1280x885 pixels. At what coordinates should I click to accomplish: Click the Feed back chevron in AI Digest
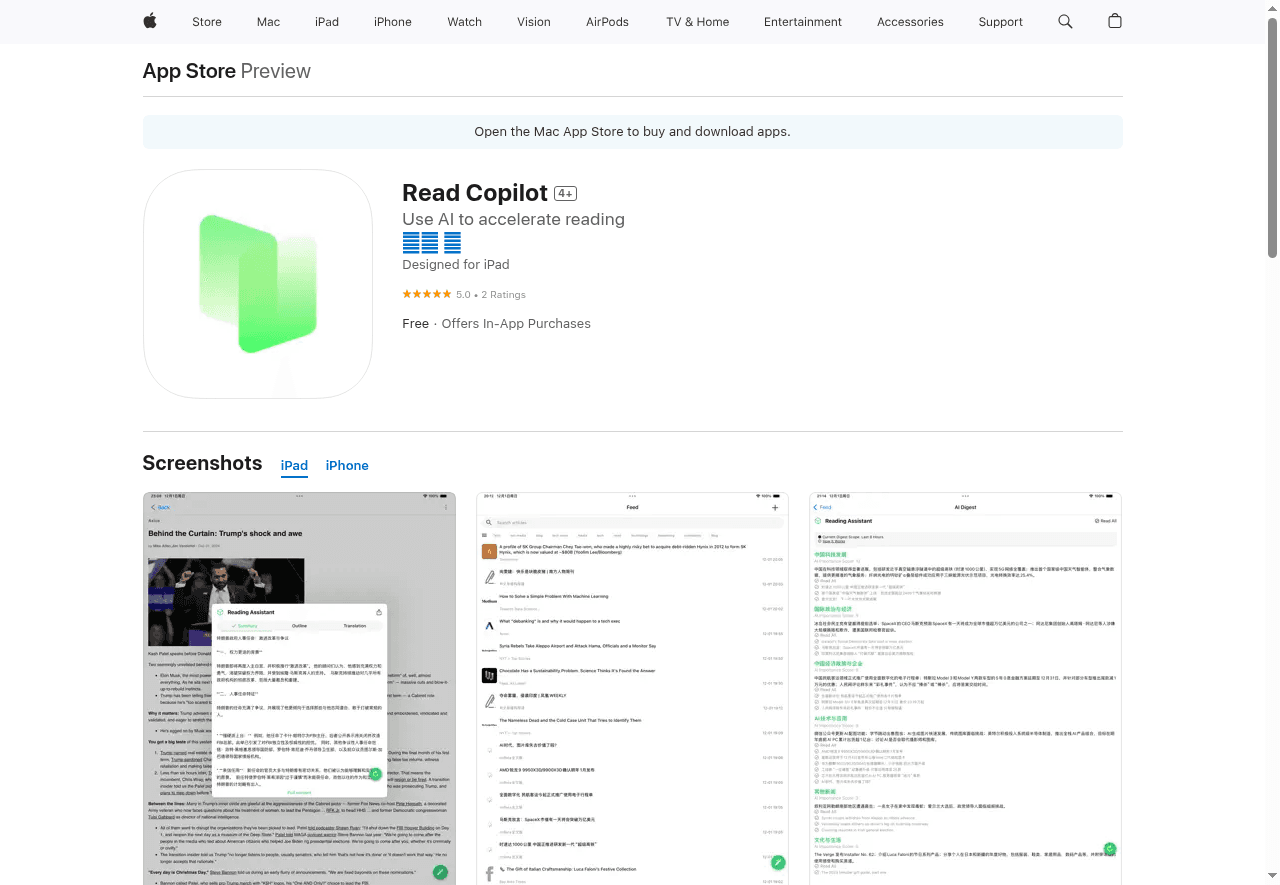pos(817,508)
